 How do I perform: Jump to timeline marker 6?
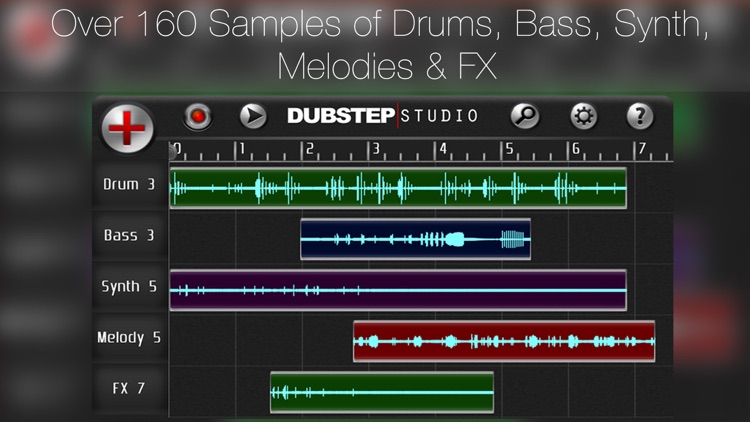pyautogui.click(x=575, y=150)
